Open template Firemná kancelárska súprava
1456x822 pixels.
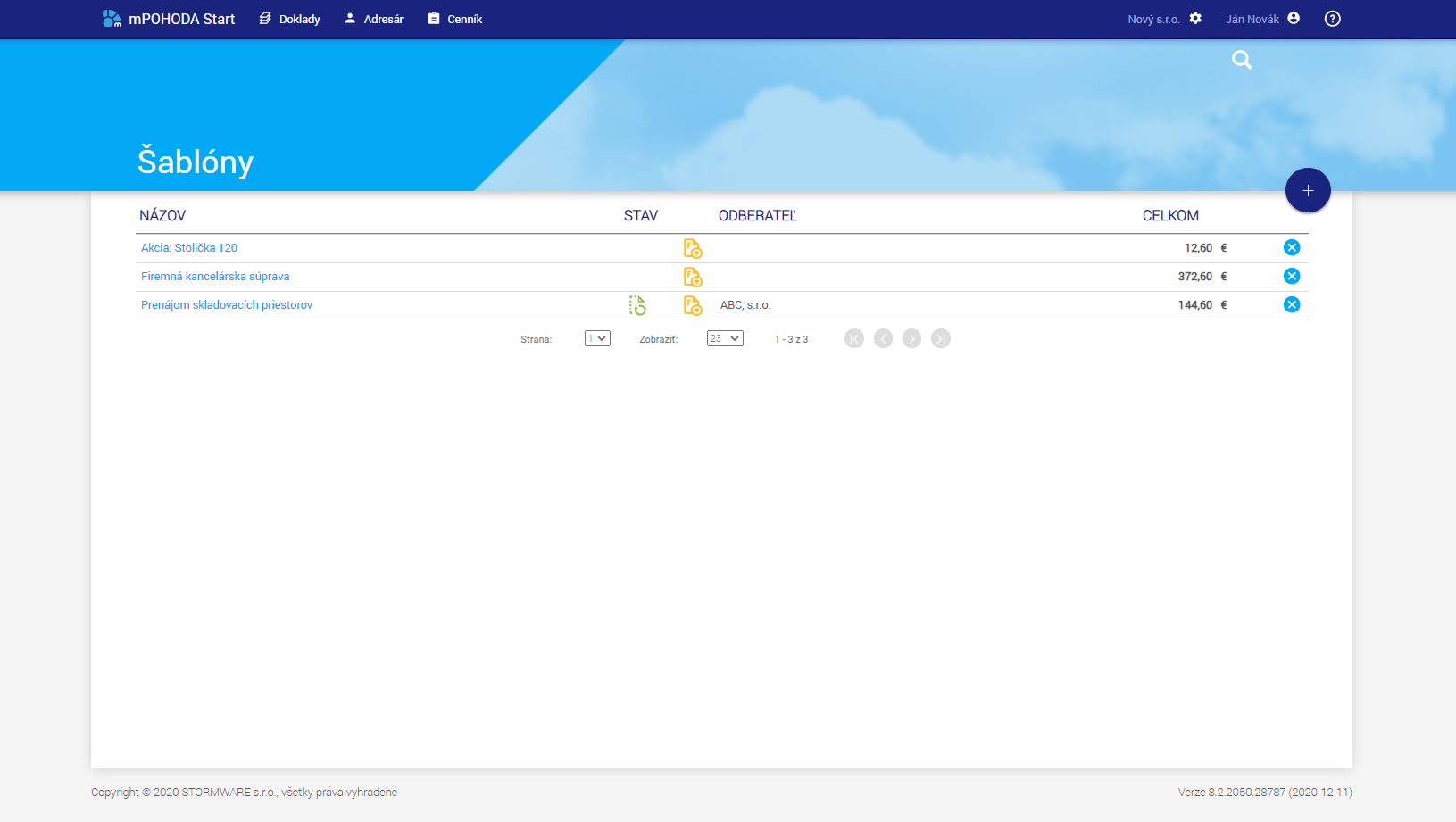[x=215, y=277]
